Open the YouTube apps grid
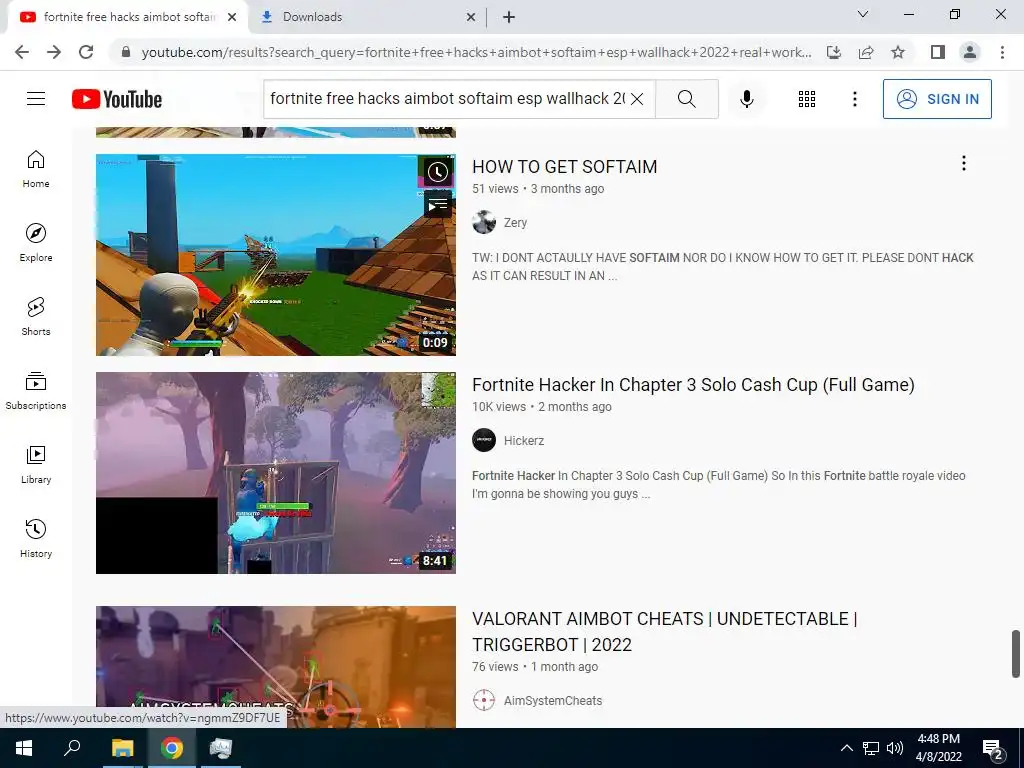 807,99
